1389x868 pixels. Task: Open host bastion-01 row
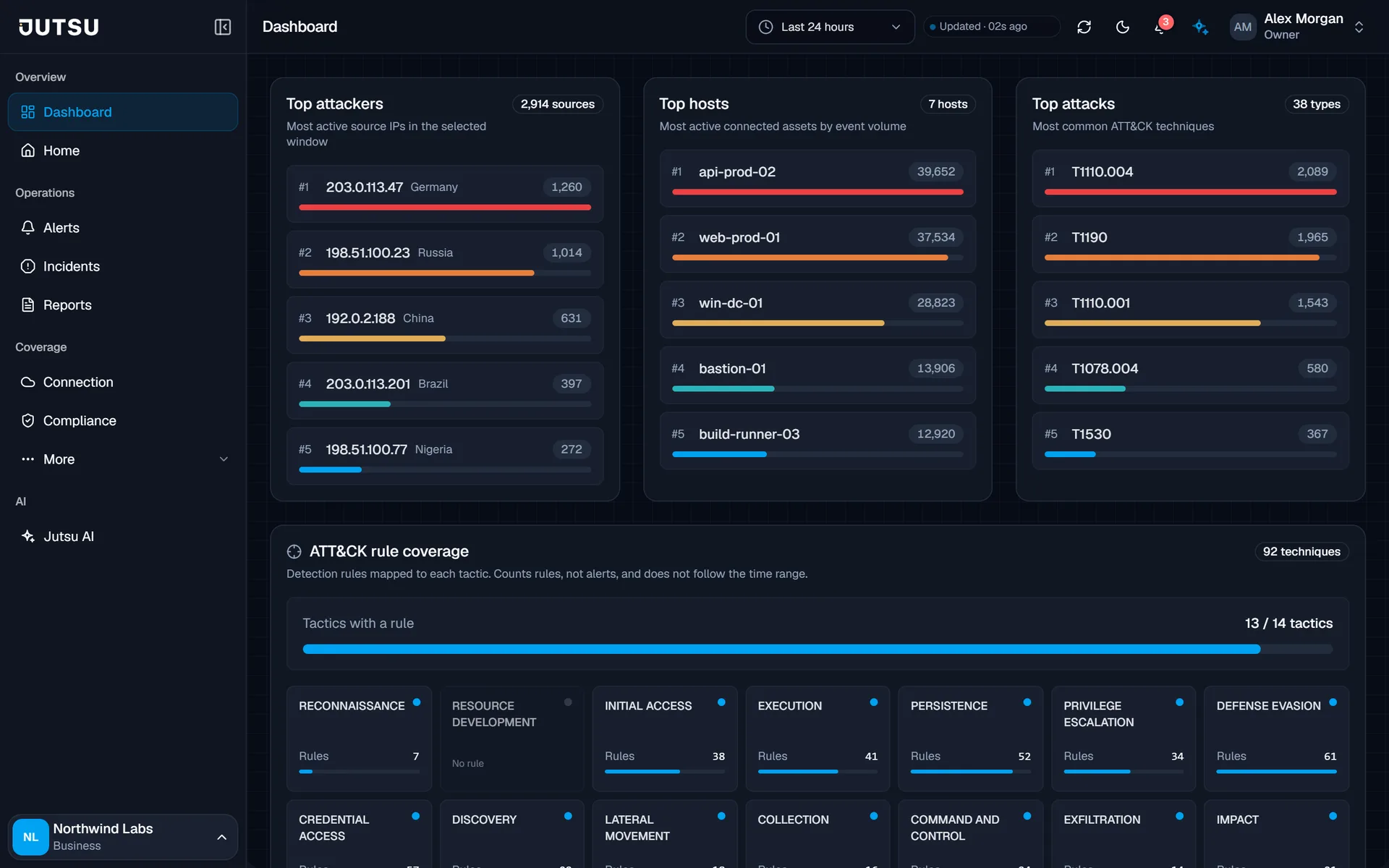pyautogui.click(x=817, y=375)
